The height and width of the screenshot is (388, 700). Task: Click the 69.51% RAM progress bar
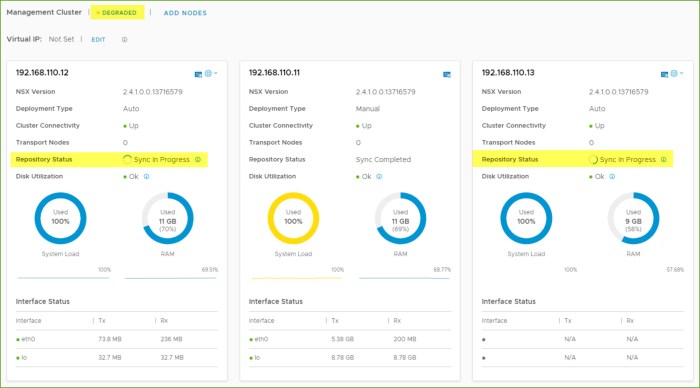[171, 278]
